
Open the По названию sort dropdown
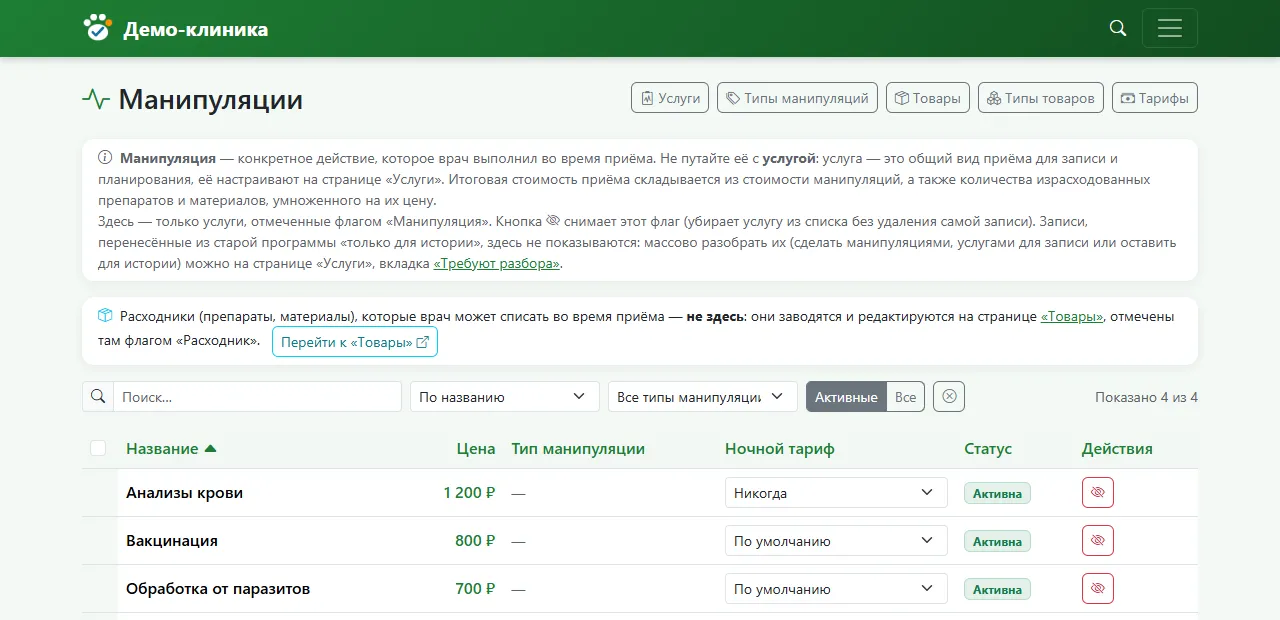(505, 397)
